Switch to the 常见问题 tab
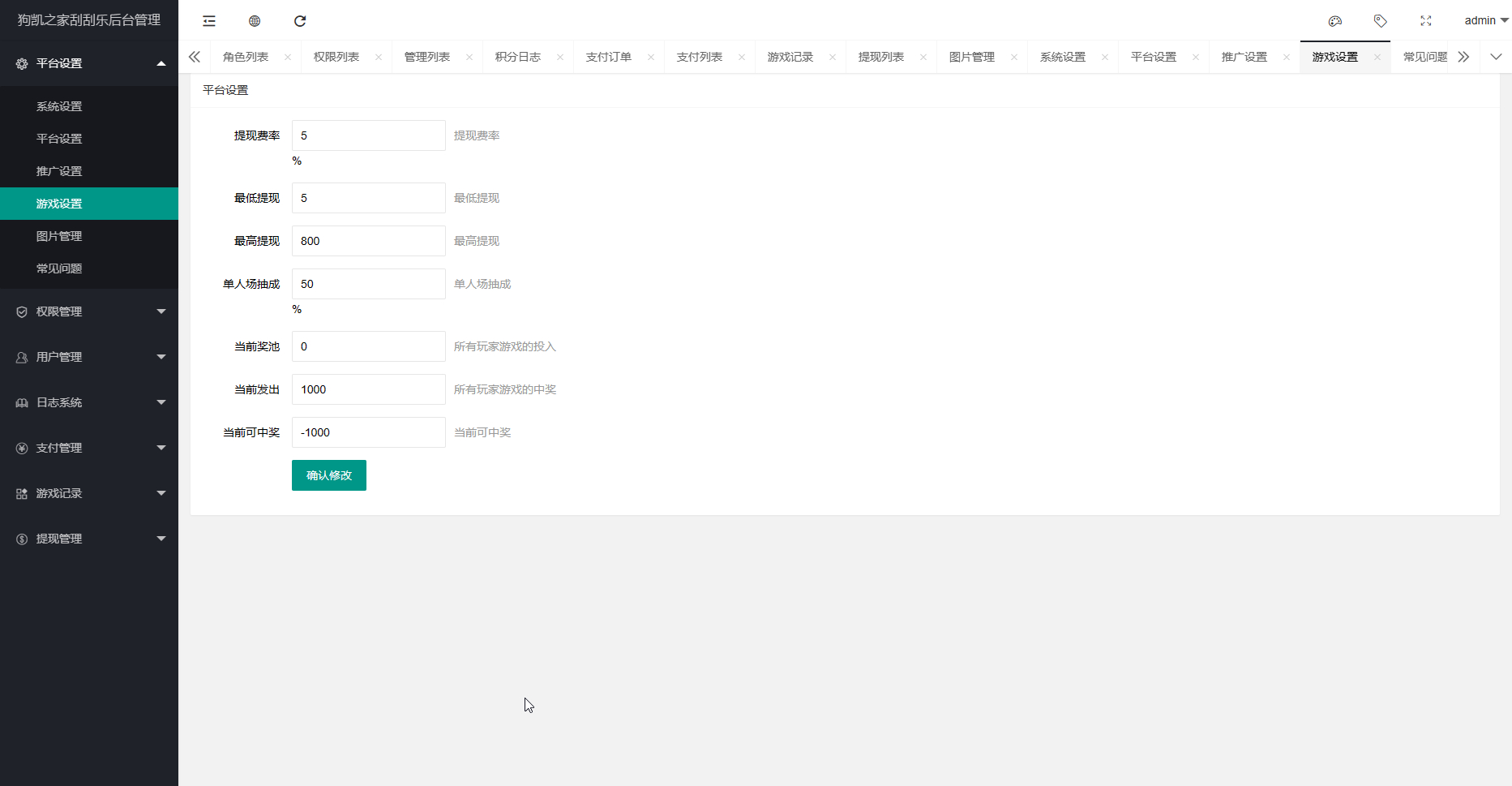The image size is (1512, 786). pos(1425,57)
